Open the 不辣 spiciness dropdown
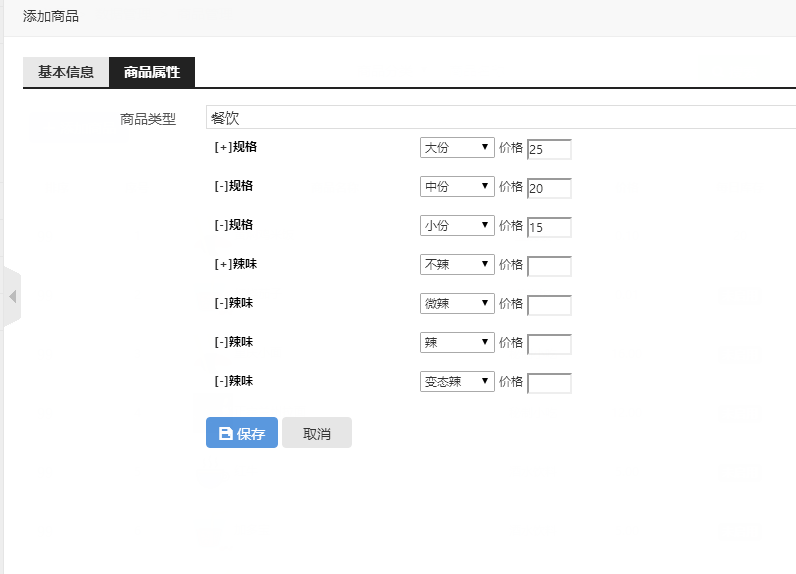This screenshot has height=574, width=796. [x=457, y=264]
